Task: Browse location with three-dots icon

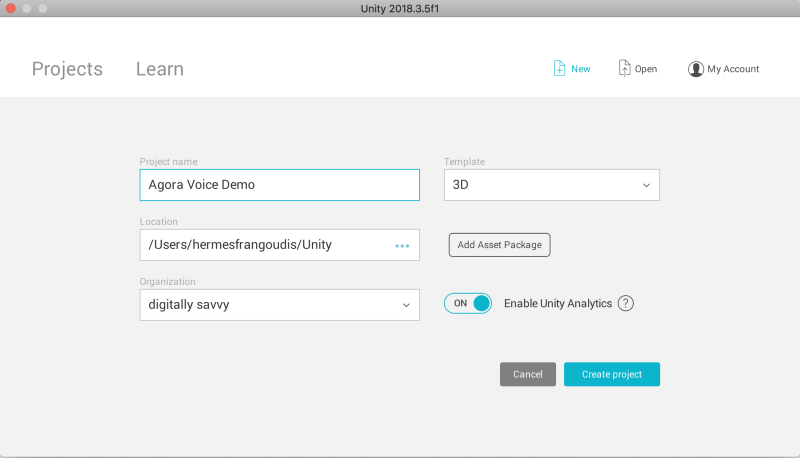Action: [402, 246]
